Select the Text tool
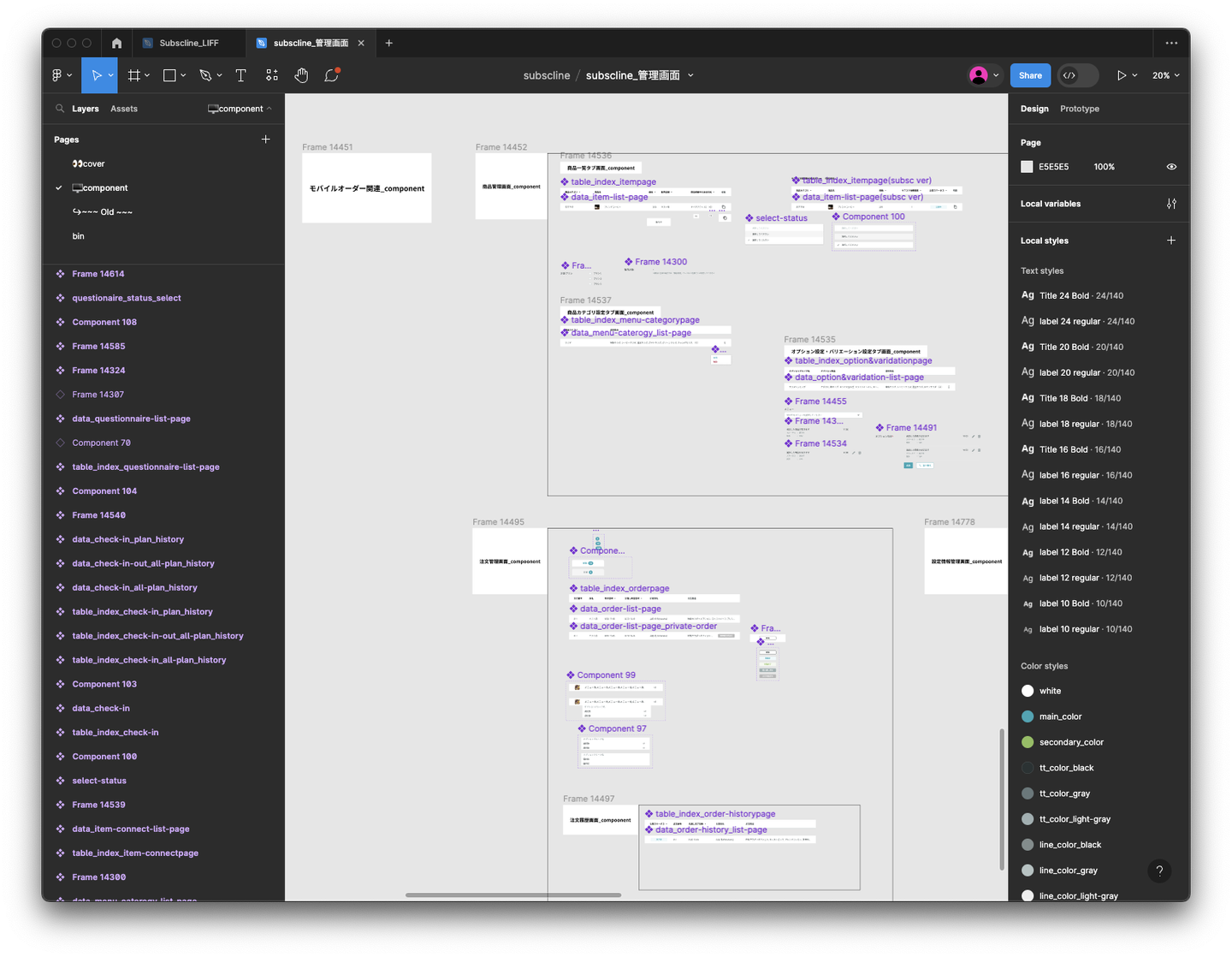The image size is (1232, 957). [240, 75]
